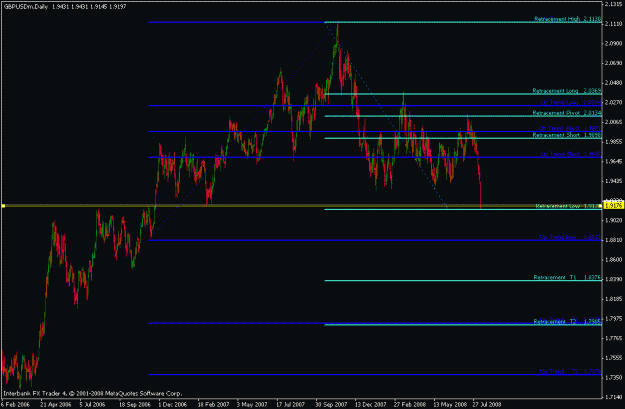Click the 21 Apr 2006 date label
Viewport: 625px width, 409px height.
tap(55, 405)
